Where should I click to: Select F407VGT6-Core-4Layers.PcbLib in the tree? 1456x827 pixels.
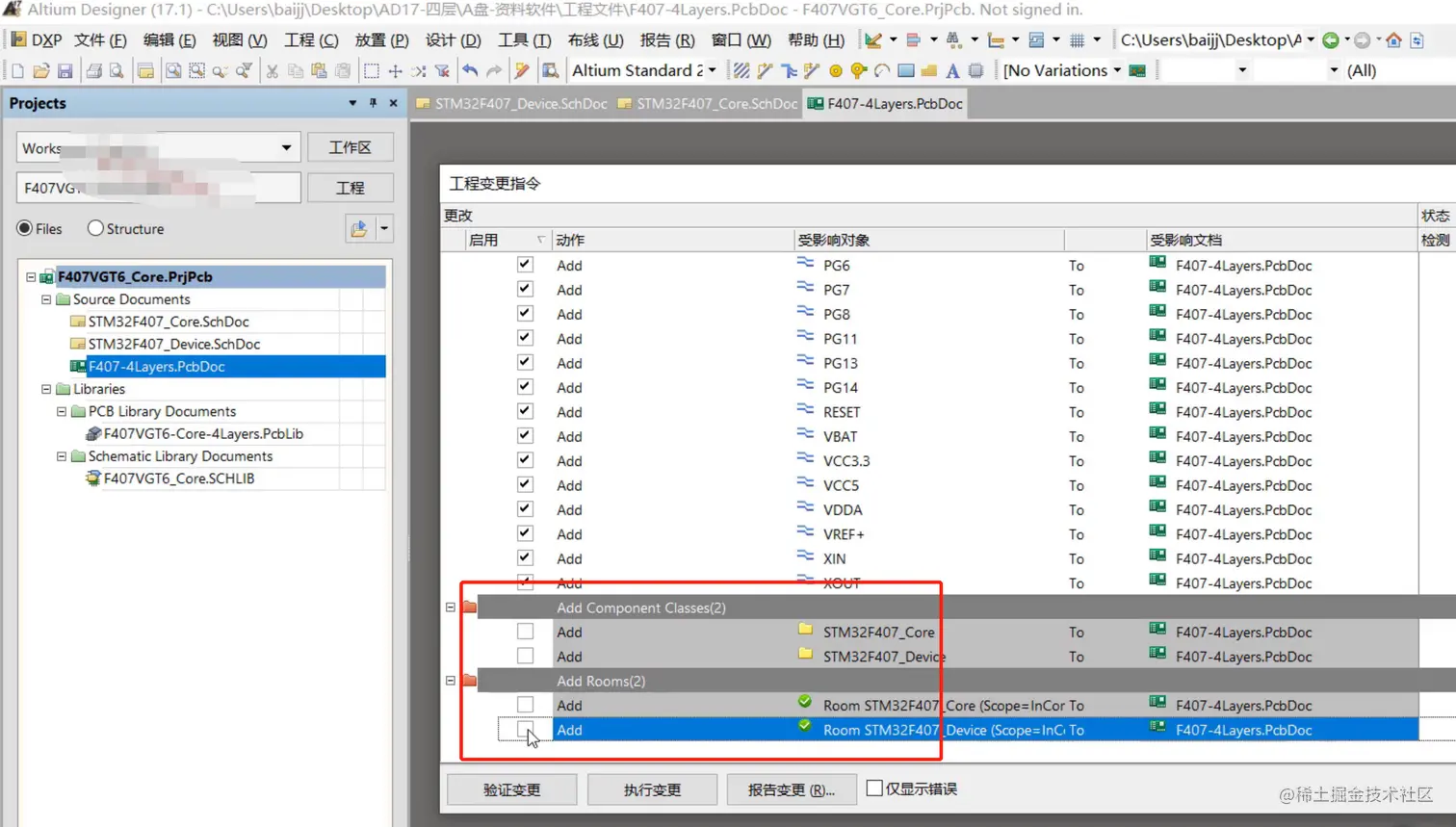pos(203,434)
